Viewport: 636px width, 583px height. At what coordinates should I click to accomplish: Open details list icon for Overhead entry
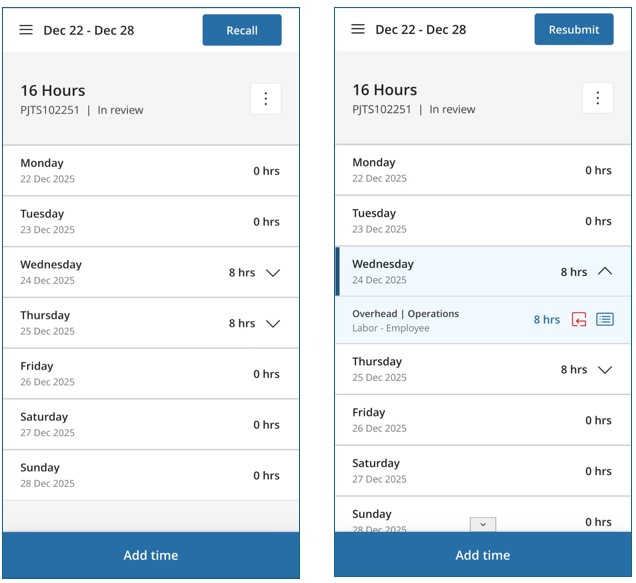click(x=605, y=320)
